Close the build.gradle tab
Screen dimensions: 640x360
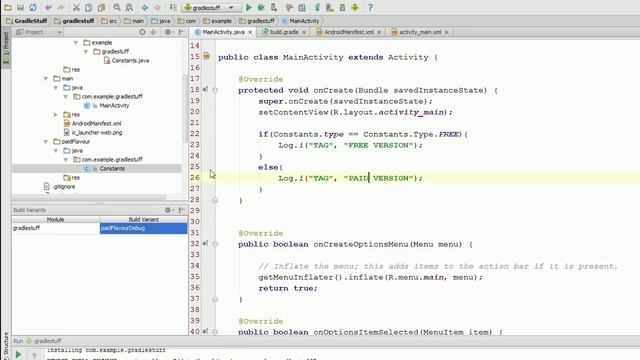pos(304,32)
